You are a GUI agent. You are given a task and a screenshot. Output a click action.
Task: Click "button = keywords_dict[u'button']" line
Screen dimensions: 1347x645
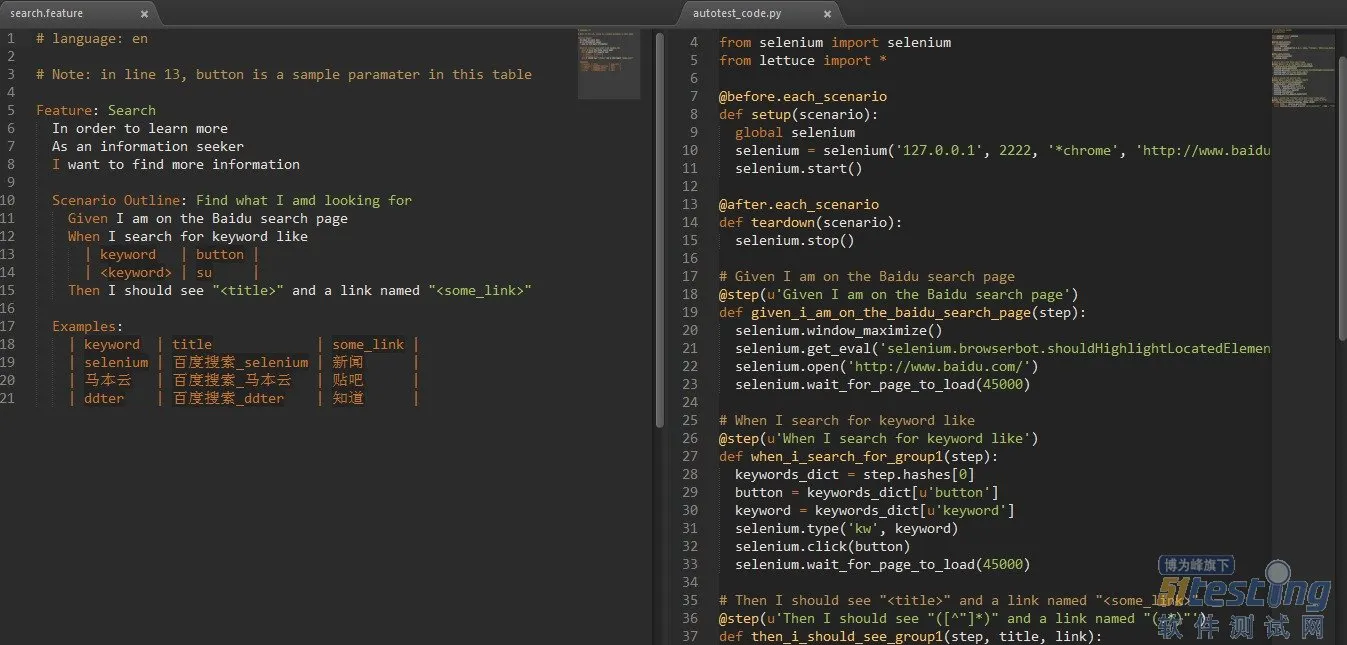(x=867, y=492)
